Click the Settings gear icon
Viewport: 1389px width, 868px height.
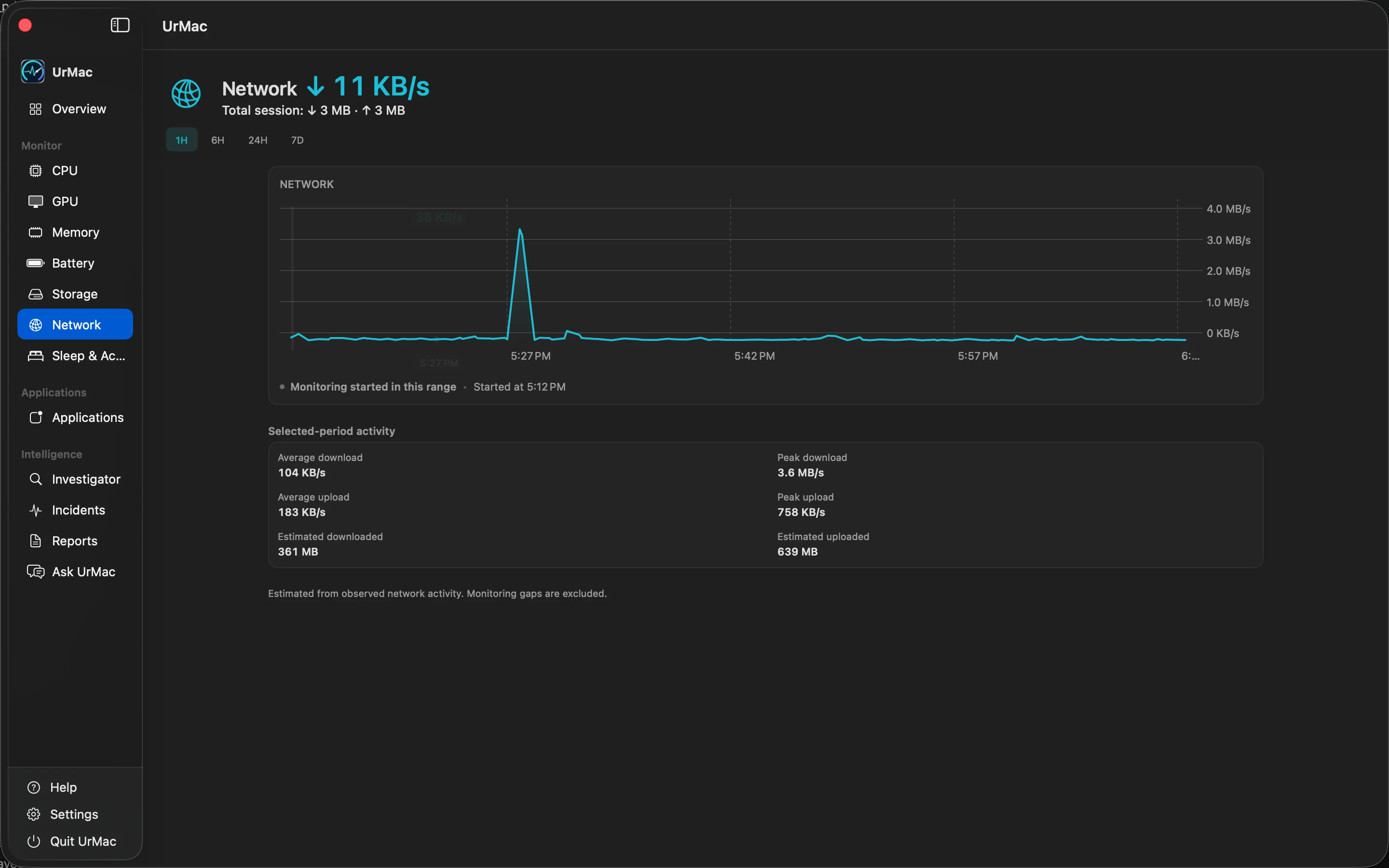pyautogui.click(x=34, y=814)
